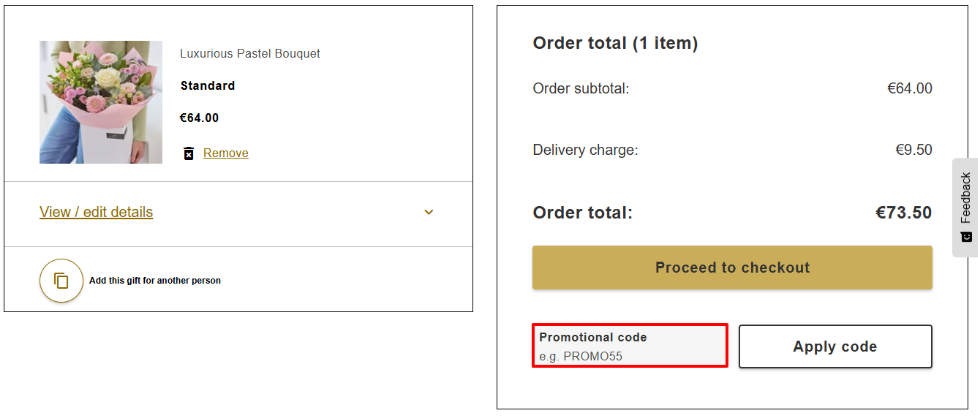Click the €73.50 order total amount
This screenshot has height=417, width=978.
tap(904, 213)
